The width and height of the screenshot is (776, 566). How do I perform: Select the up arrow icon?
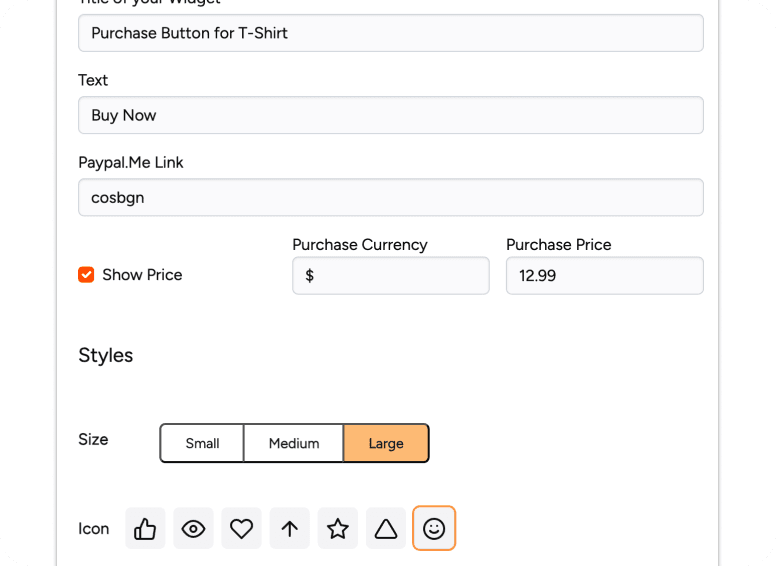click(x=289, y=529)
